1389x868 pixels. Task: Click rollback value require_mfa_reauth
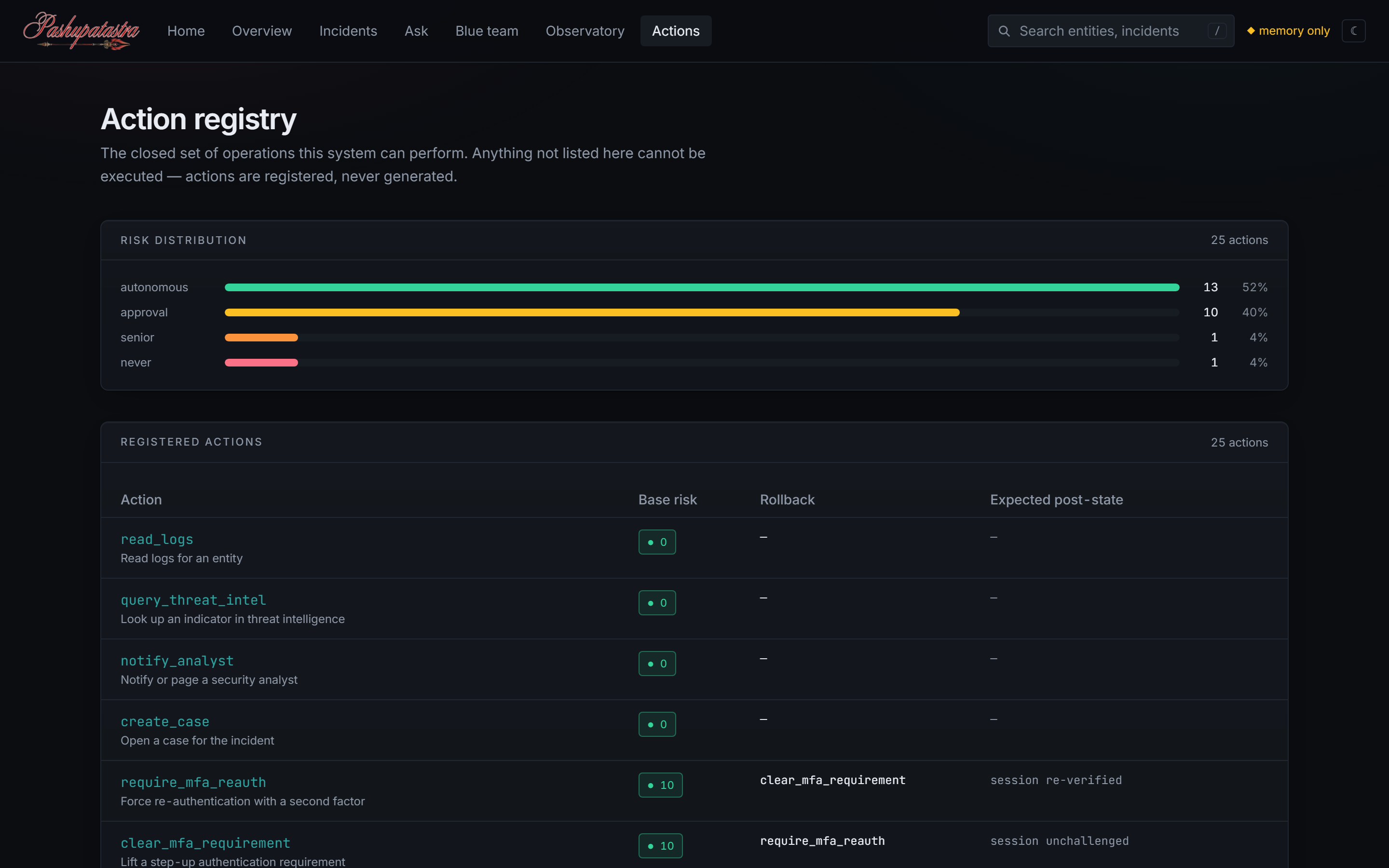(822, 841)
